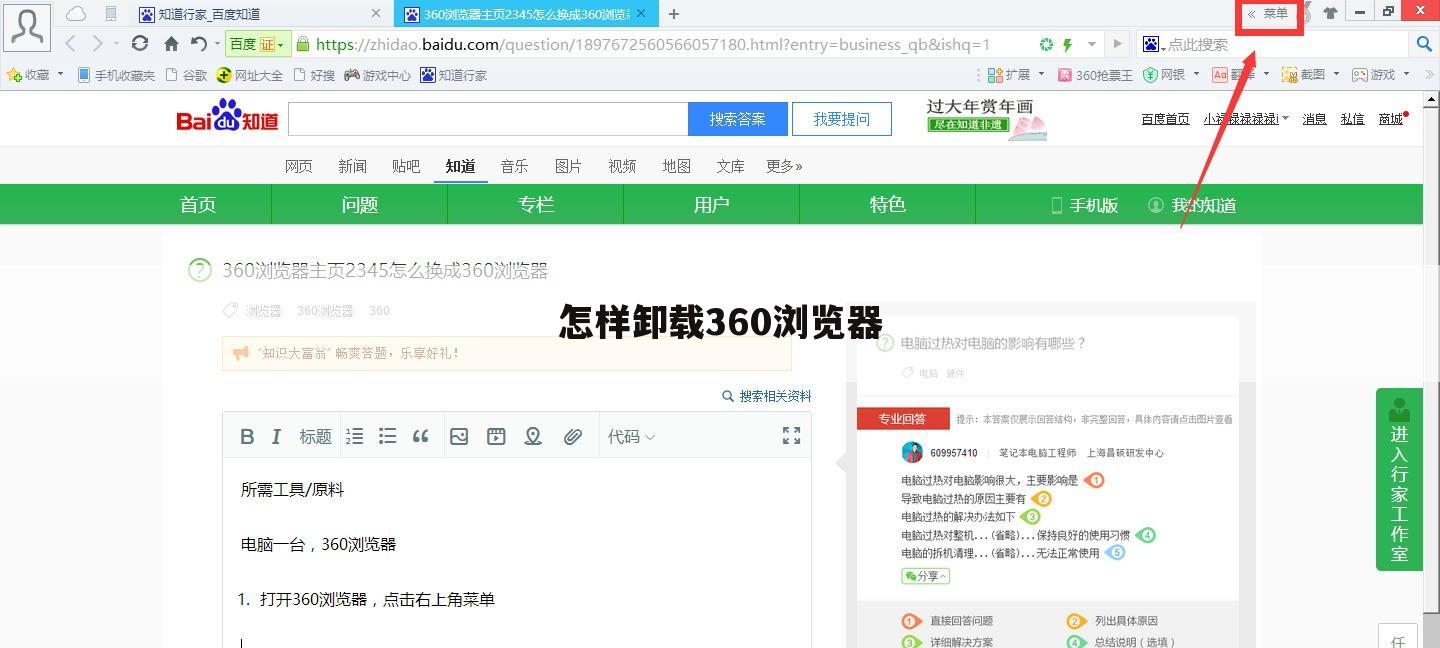Open the 代码 code dropdown
This screenshot has width=1440, height=648.
click(631, 436)
